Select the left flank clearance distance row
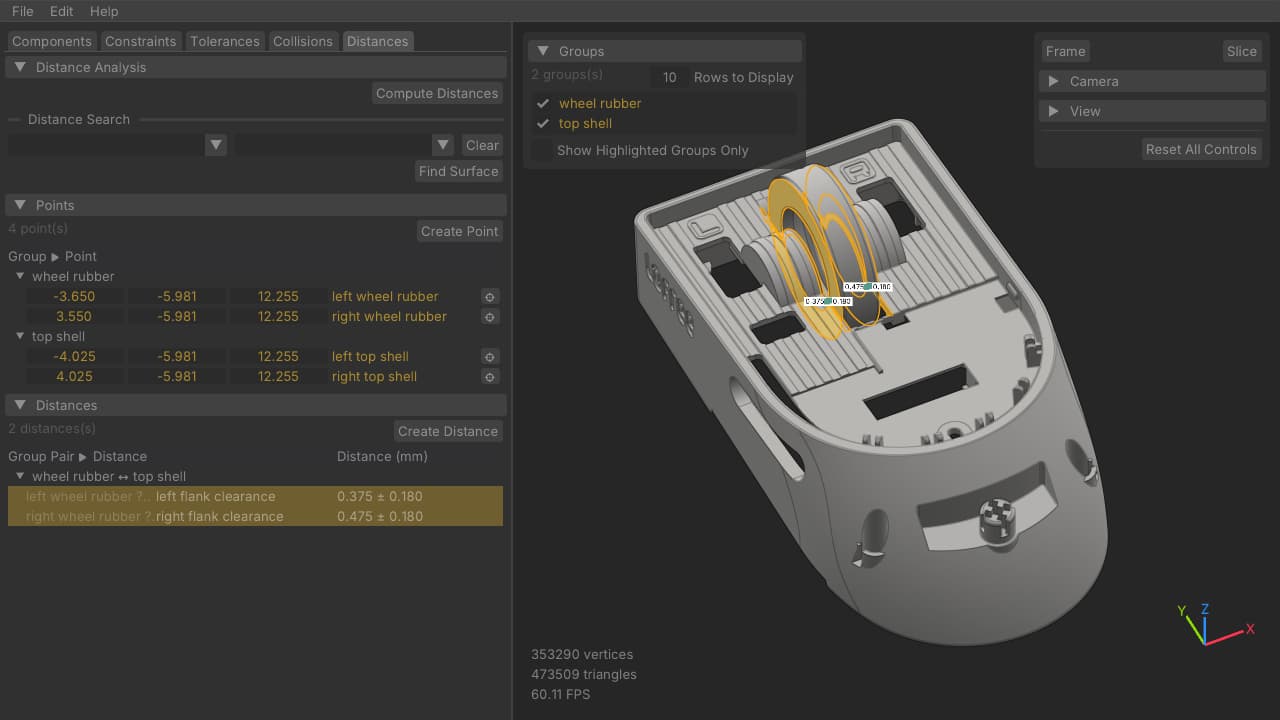Image resolution: width=1280 pixels, height=720 pixels. pyautogui.click(x=255, y=496)
